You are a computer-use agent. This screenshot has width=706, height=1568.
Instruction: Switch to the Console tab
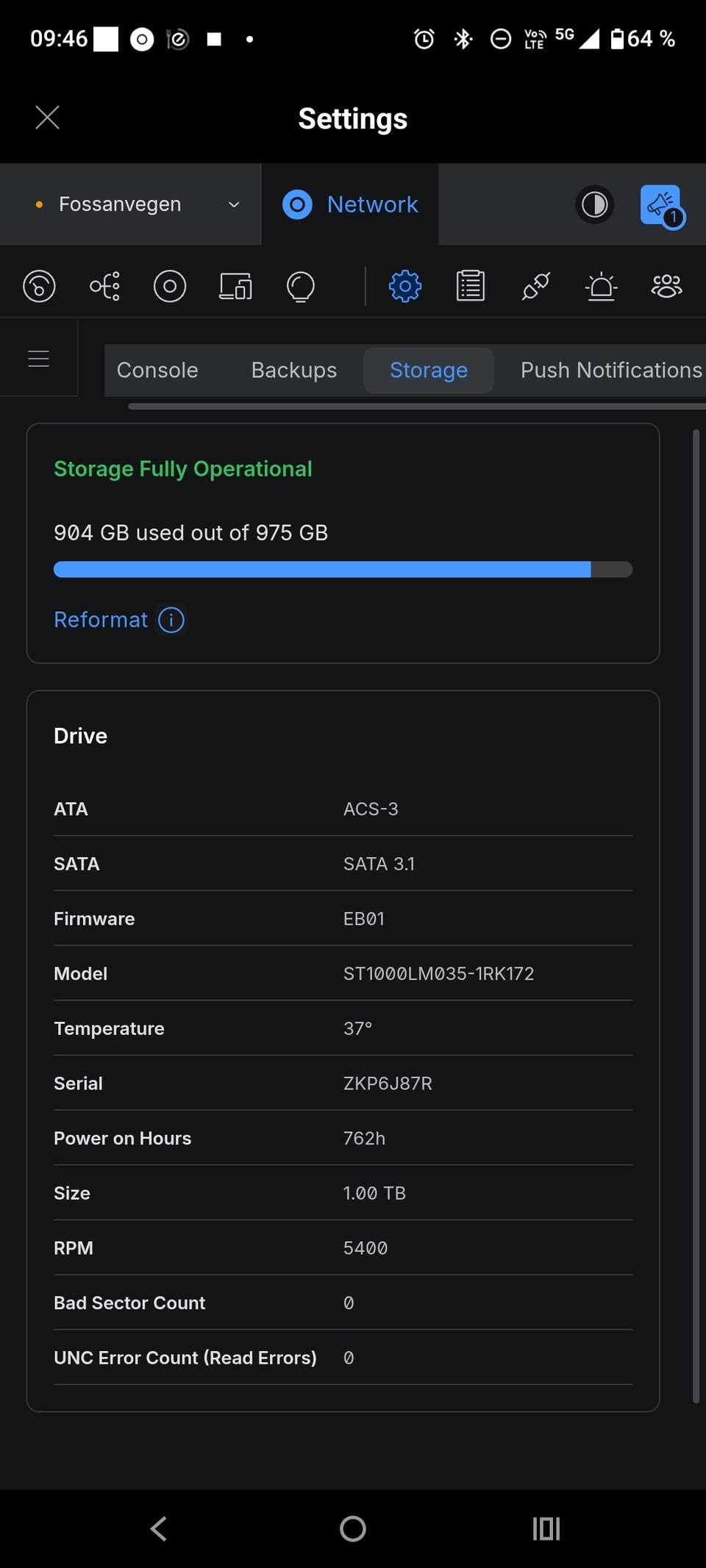157,370
